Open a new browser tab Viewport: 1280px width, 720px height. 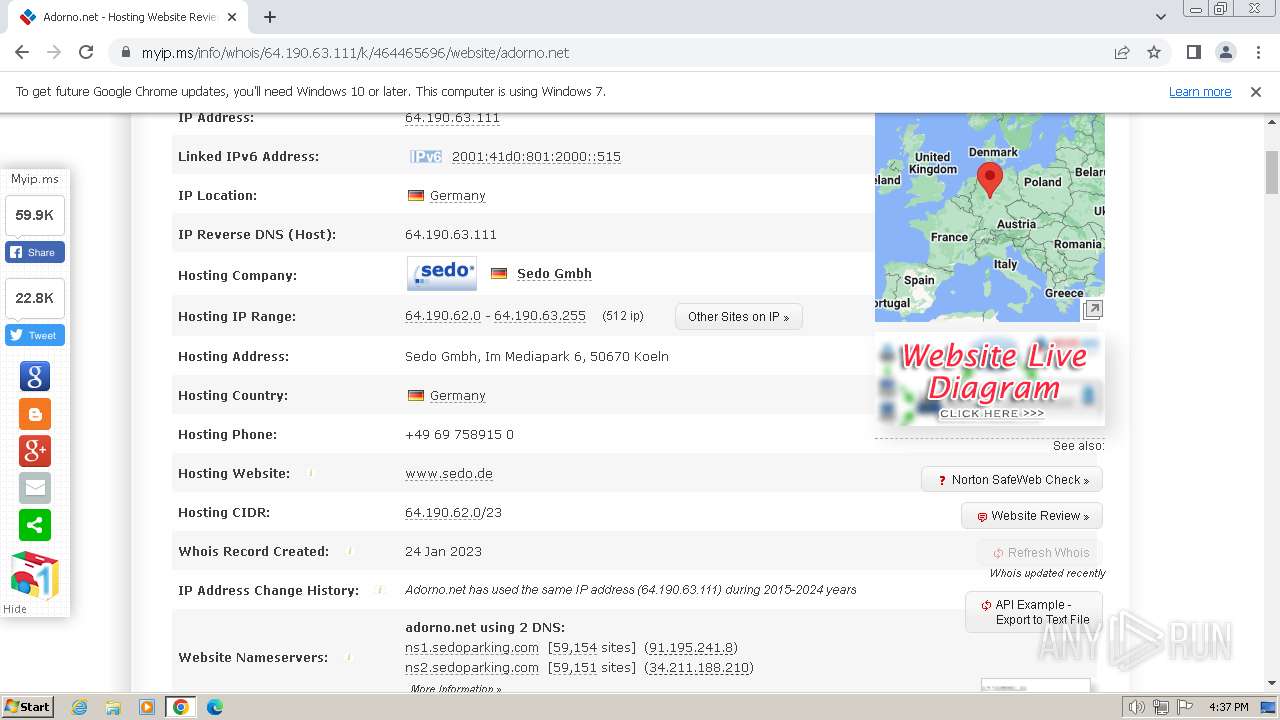pyautogui.click(x=270, y=17)
